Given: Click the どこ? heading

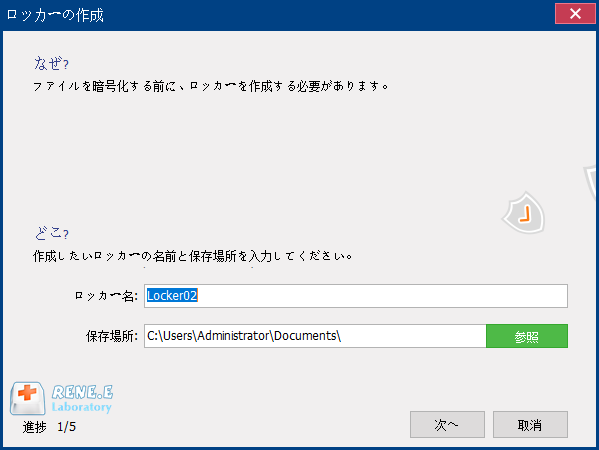Looking at the screenshot, I should pos(52,233).
